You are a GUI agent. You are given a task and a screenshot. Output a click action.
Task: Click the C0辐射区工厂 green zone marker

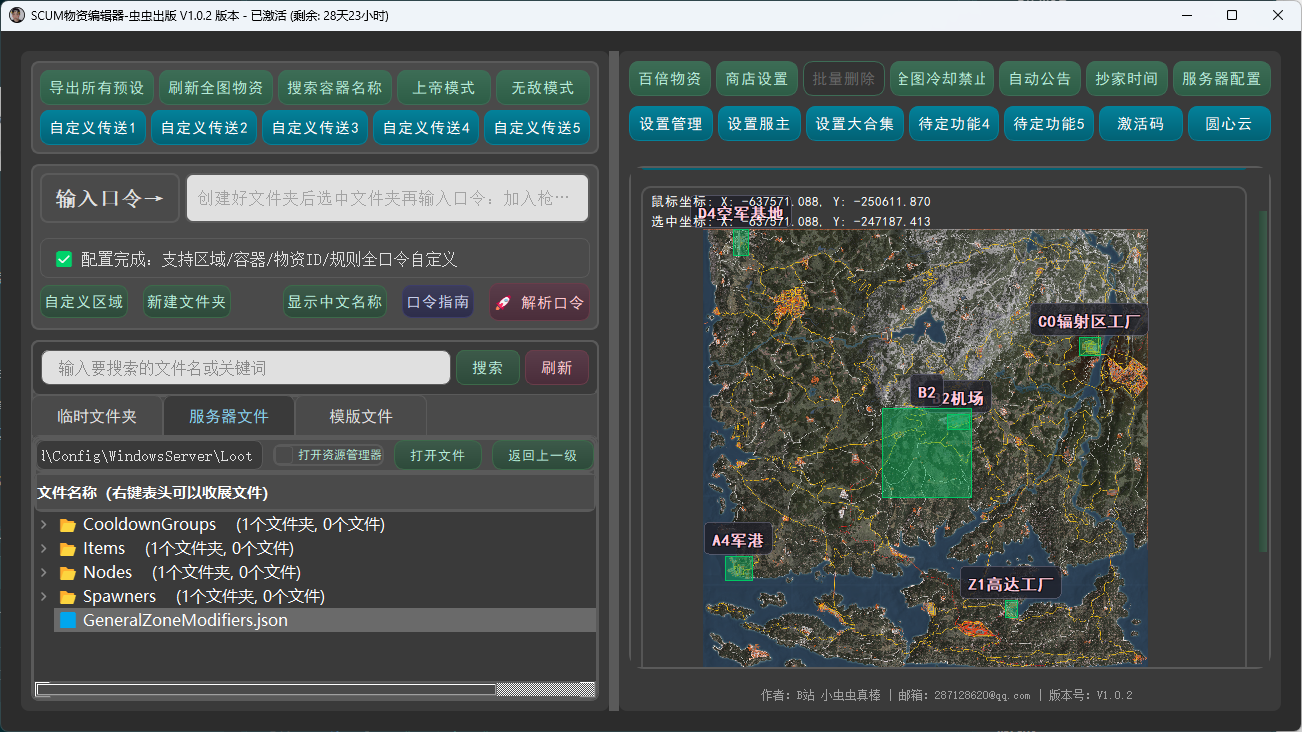point(1090,345)
